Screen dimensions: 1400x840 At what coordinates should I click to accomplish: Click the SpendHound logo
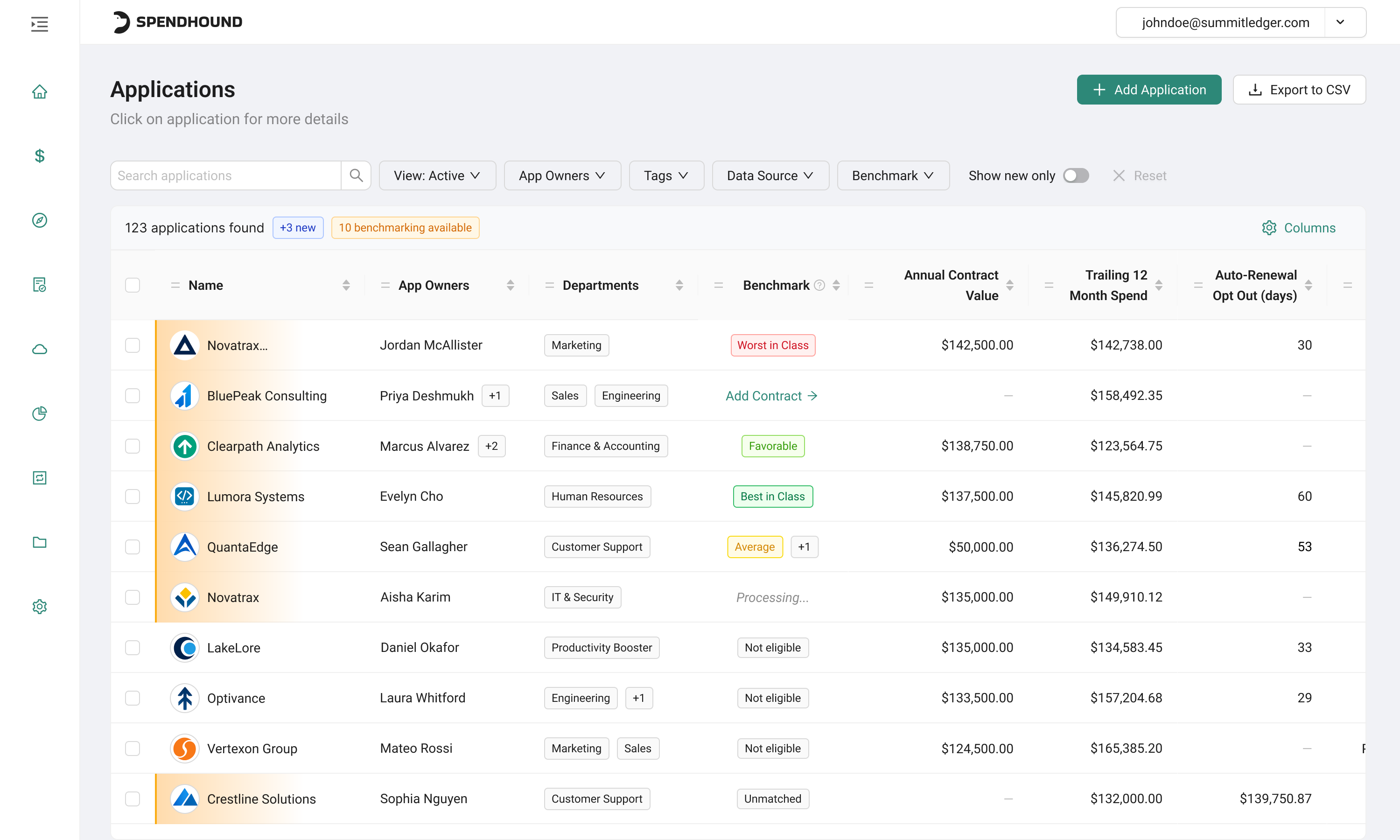[x=177, y=22]
